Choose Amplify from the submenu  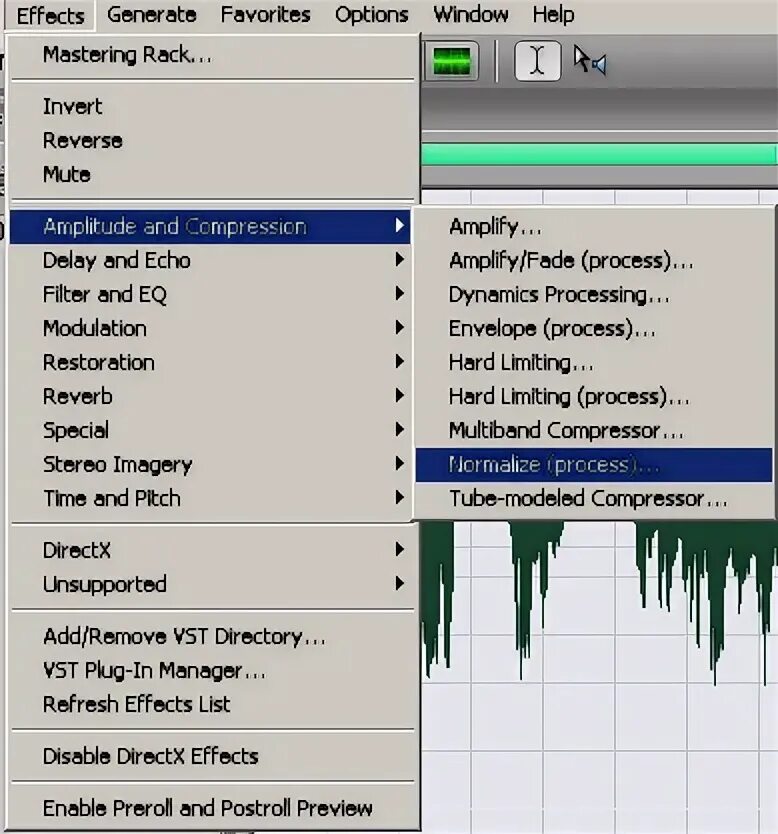pyautogui.click(x=594, y=227)
